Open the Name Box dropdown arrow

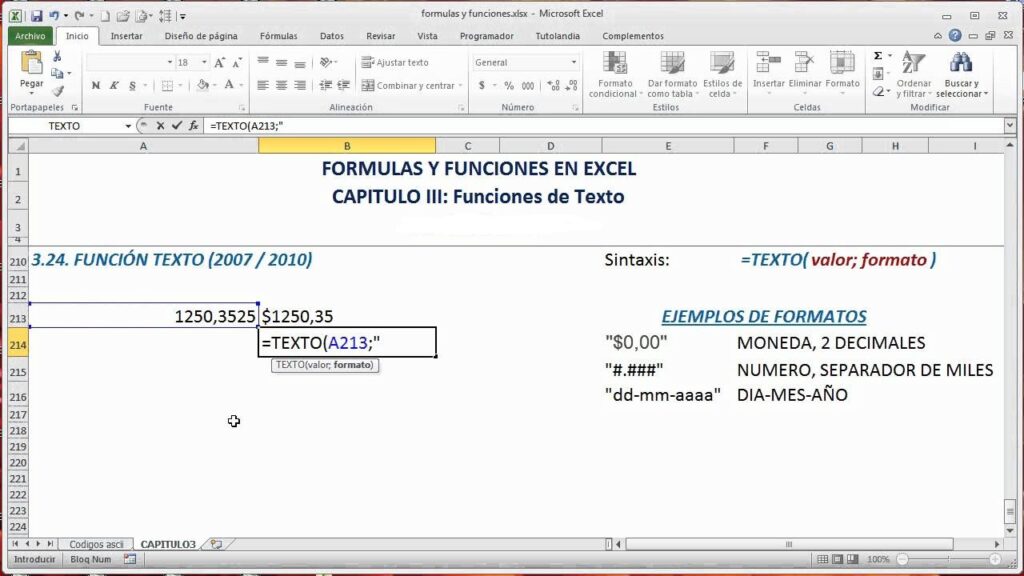tap(128, 126)
